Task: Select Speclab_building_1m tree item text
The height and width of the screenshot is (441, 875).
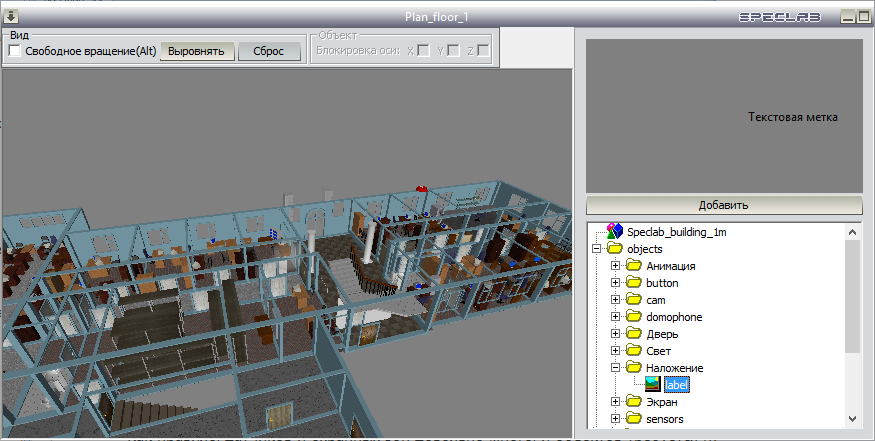Action: (x=676, y=232)
